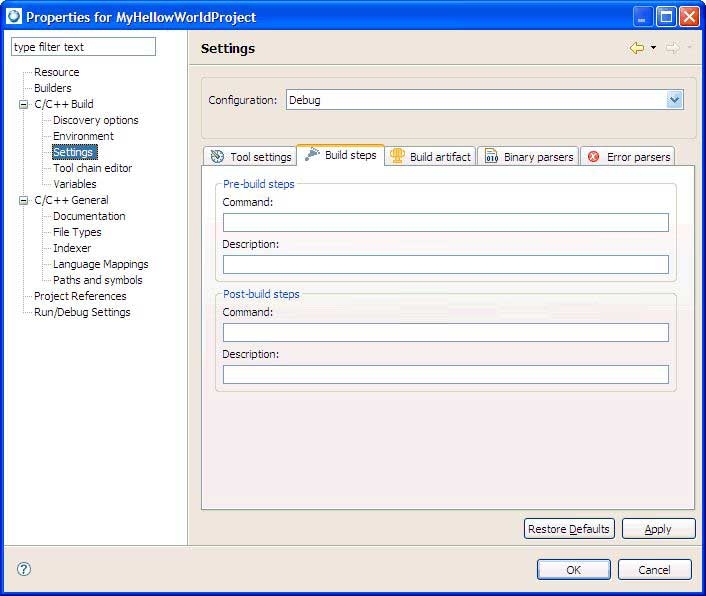
Task: Open the Tool settings tab
Action: 250,157
